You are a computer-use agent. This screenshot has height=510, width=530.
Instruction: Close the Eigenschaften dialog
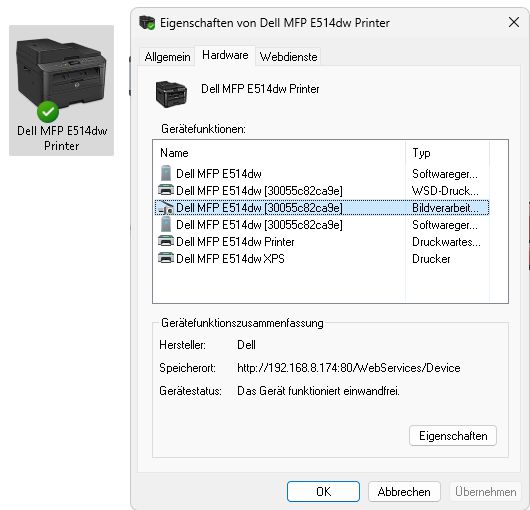point(514,22)
